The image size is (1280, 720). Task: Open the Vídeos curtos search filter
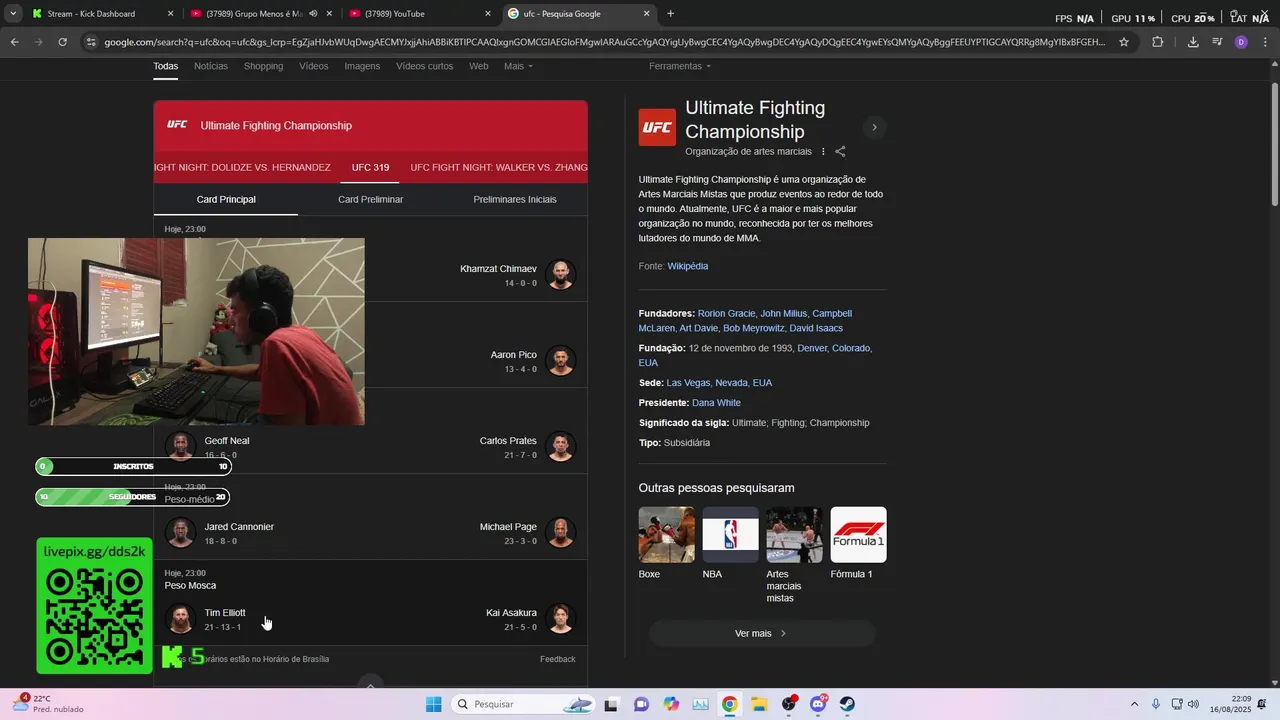[424, 66]
